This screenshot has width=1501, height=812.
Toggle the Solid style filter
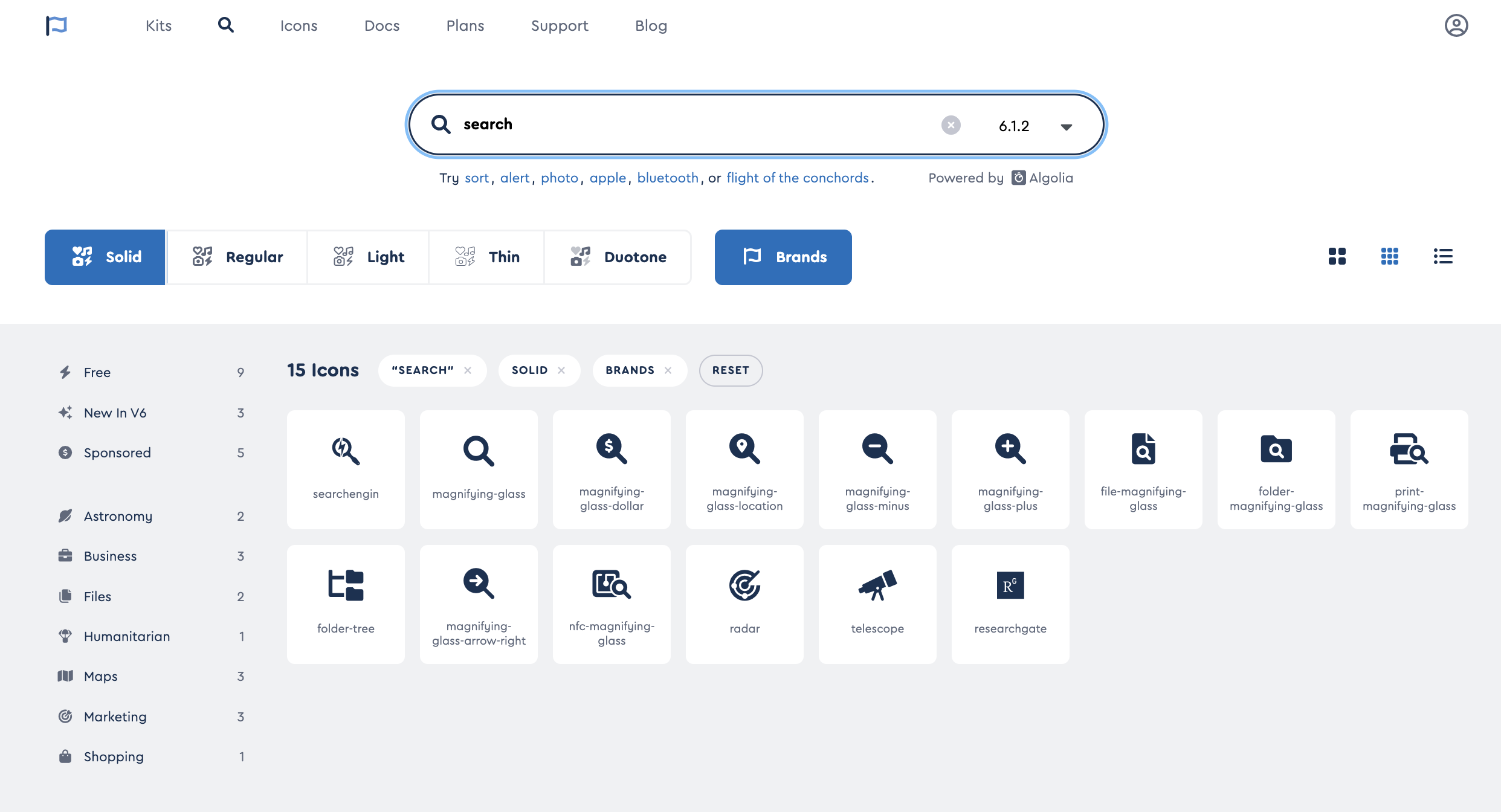tap(105, 257)
